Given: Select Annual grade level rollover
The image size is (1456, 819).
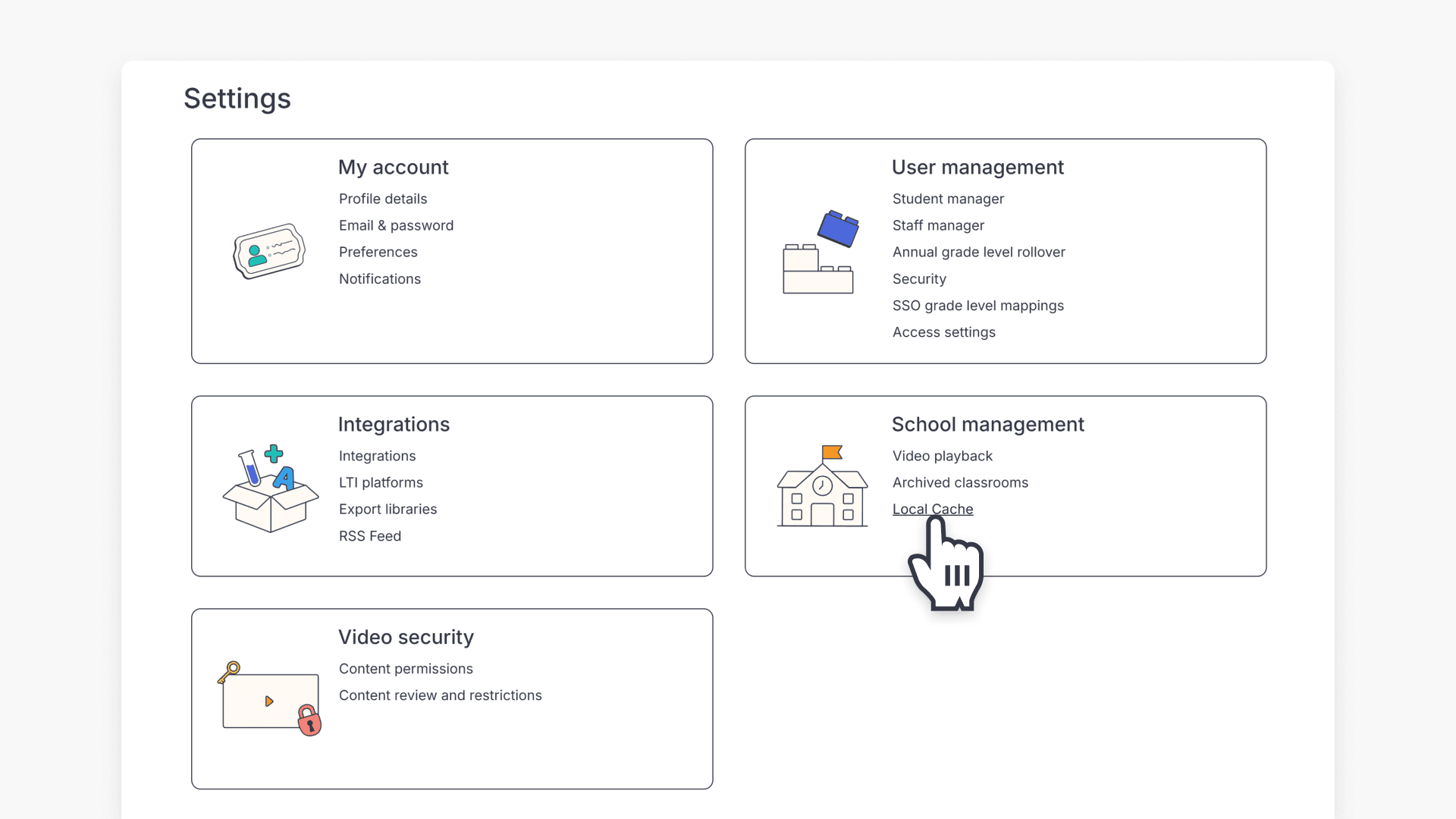Looking at the screenshot, I should coord(978,252).
